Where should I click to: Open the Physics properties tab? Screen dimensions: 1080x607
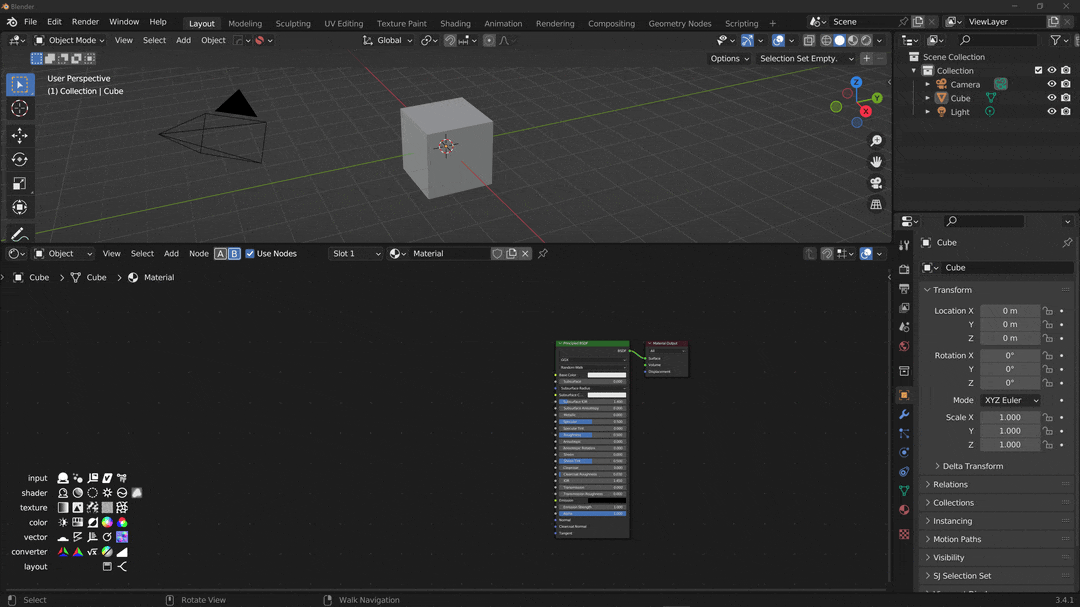click(x=904, y=453)
